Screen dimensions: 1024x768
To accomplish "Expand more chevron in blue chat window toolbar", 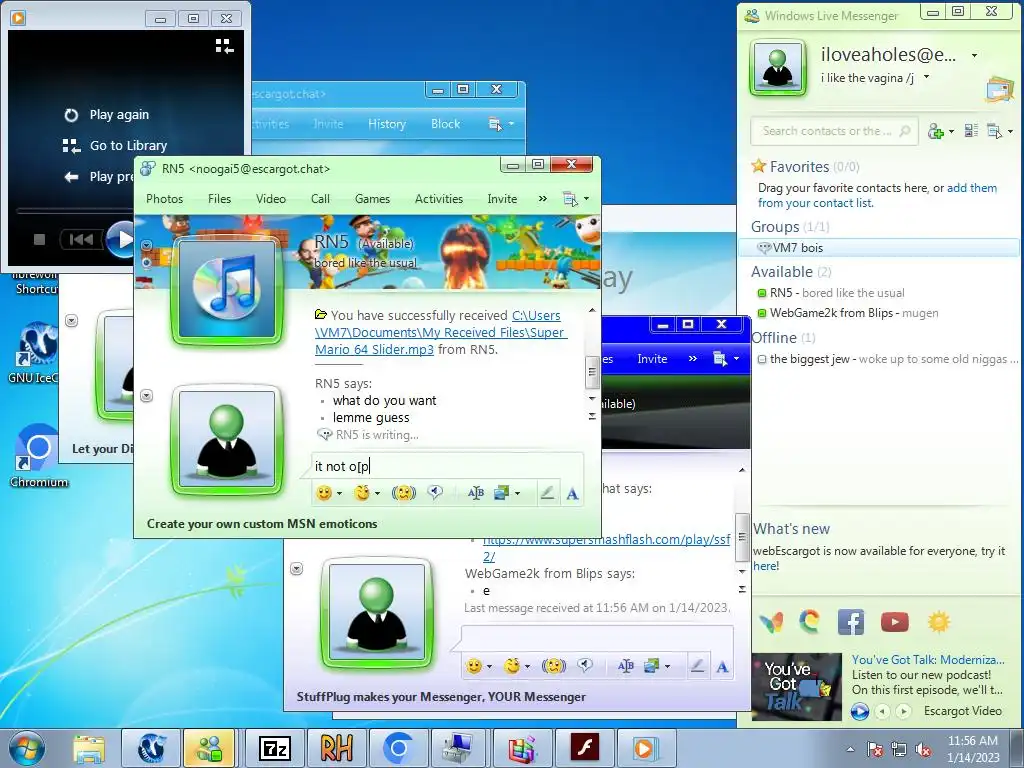I will 692,359.
